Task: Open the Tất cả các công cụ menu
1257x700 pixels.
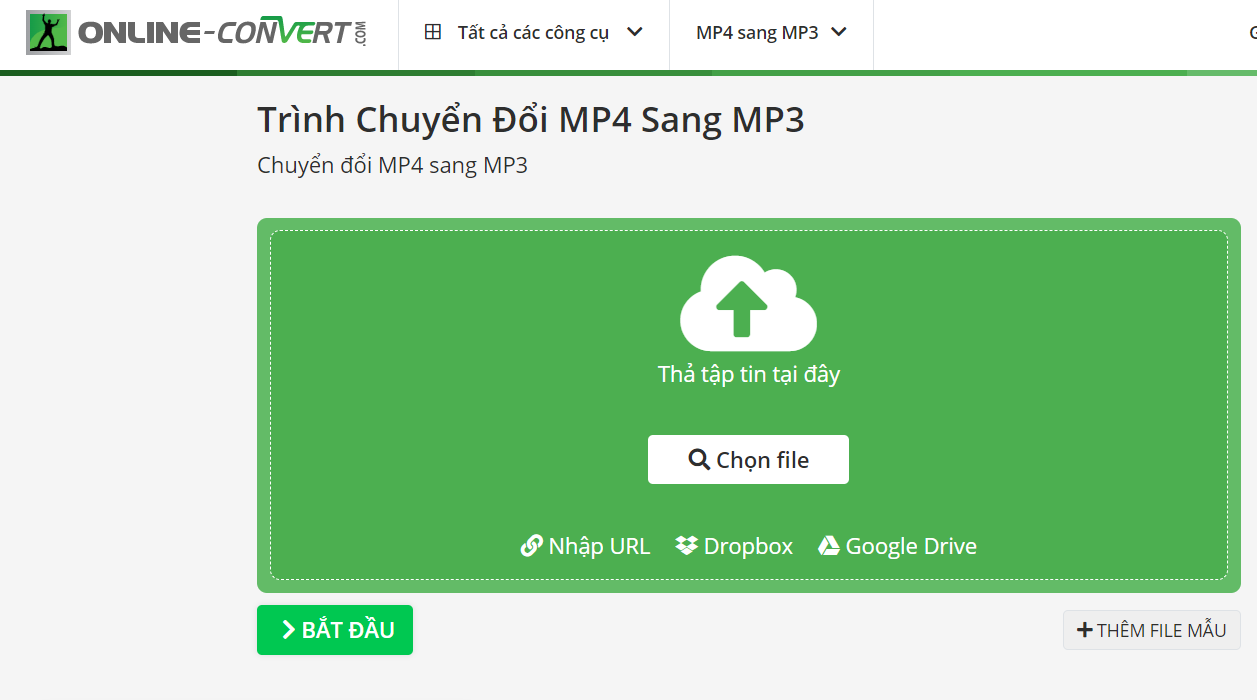Action: tap(534, 33)
